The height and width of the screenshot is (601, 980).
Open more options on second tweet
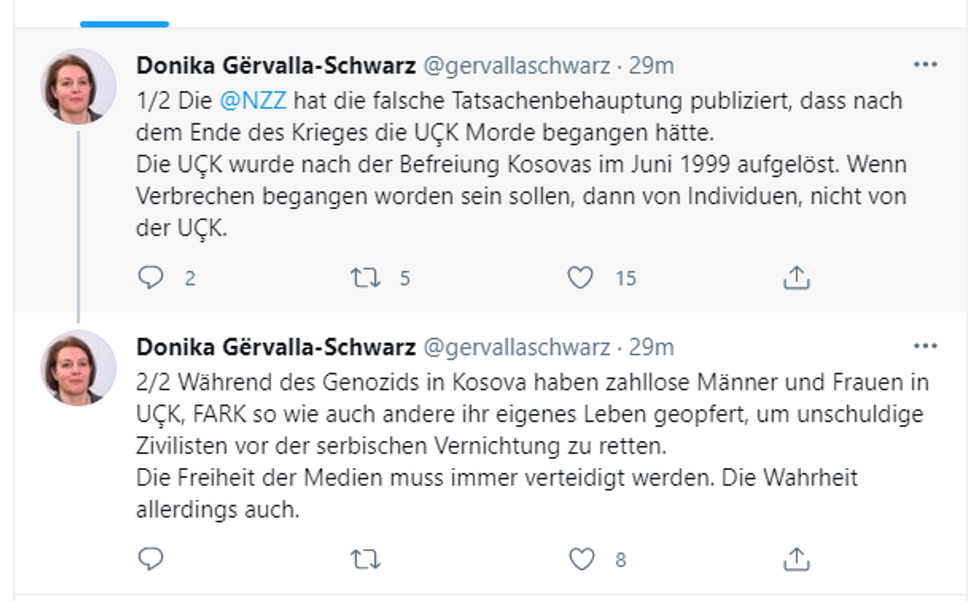926,346
